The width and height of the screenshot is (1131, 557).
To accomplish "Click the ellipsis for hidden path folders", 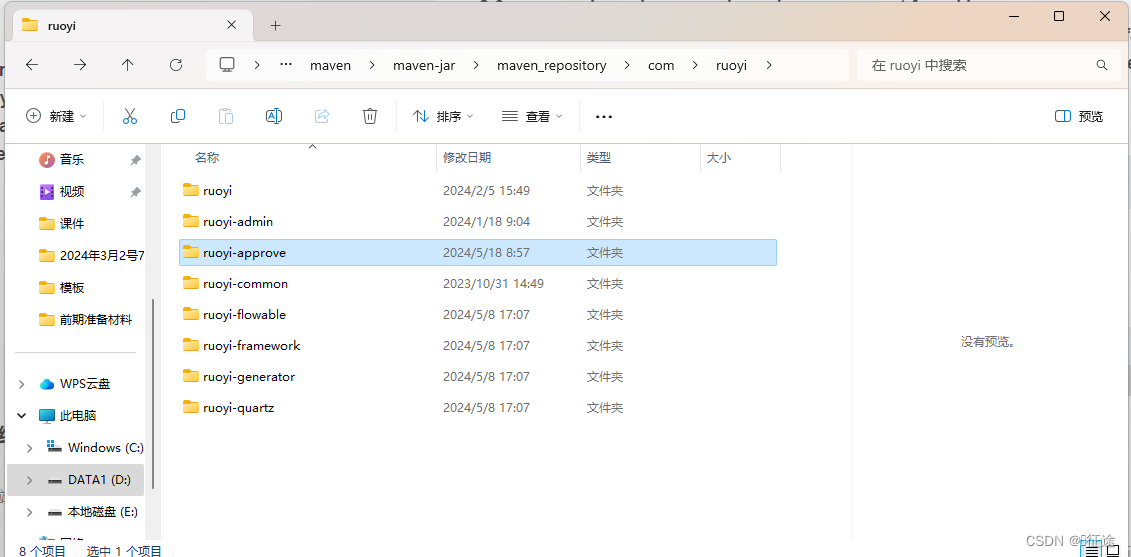I will [286, 64].
